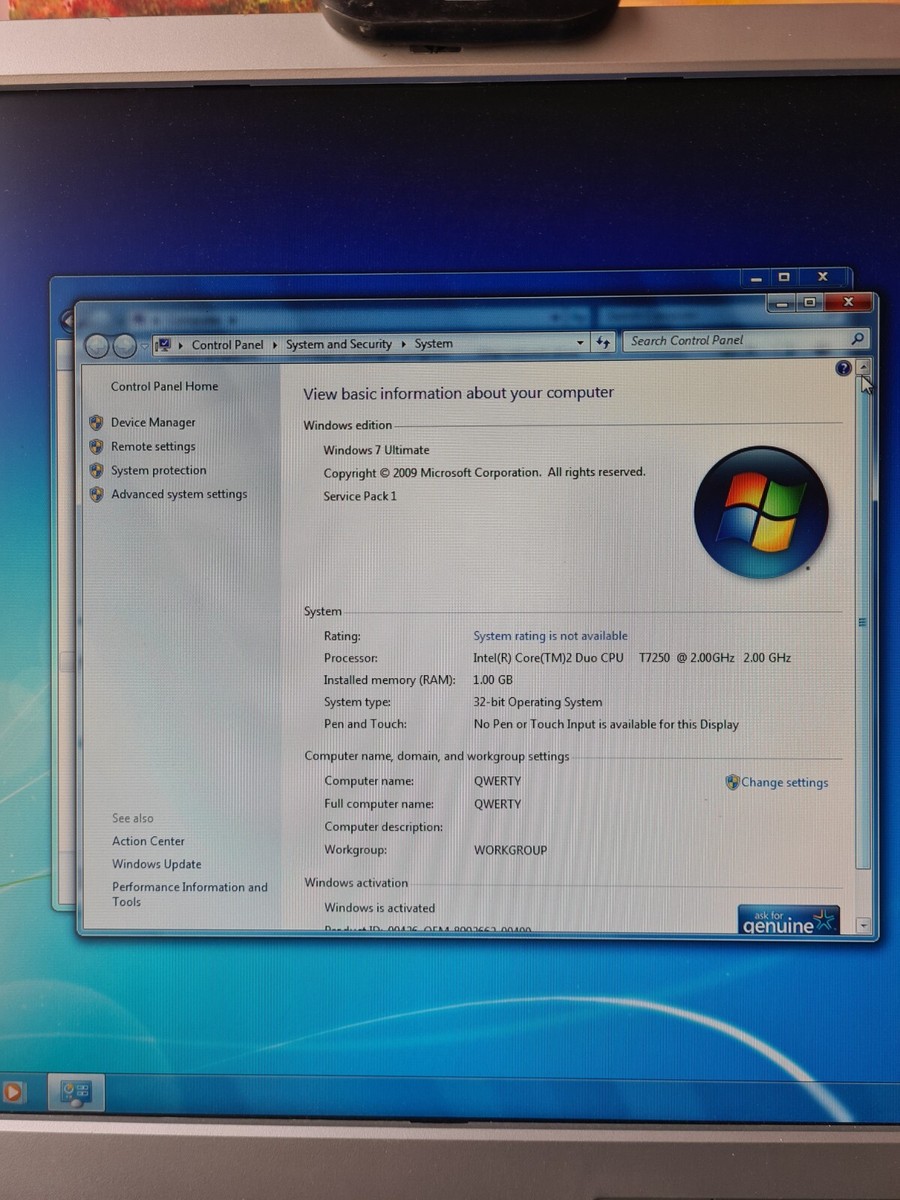Open Help with the blue question mark

[x=843, y=369]
